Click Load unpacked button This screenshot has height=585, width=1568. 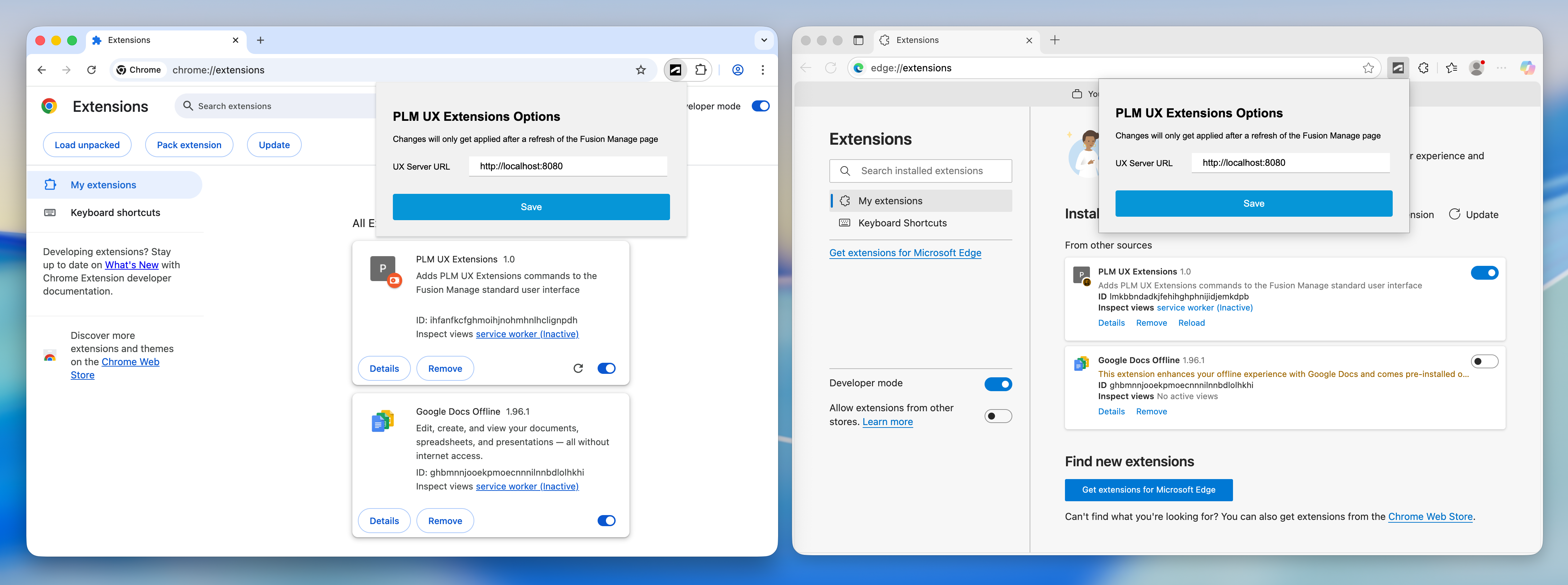pos(87,145)
